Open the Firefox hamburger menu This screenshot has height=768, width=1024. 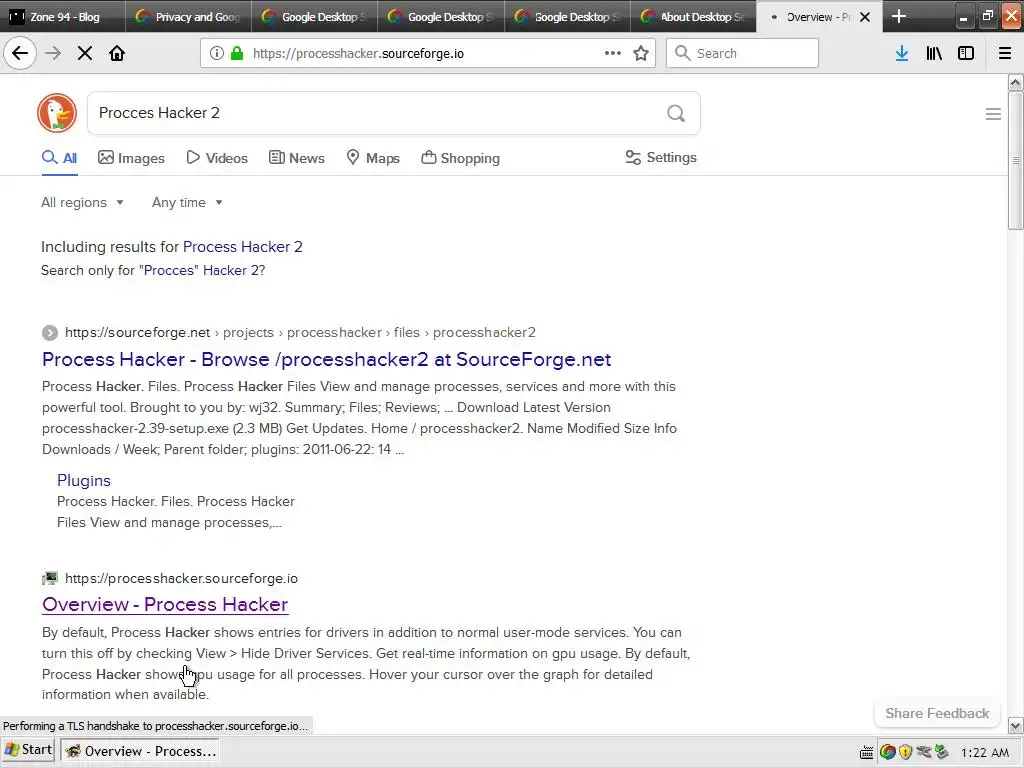coord(1005,53)
